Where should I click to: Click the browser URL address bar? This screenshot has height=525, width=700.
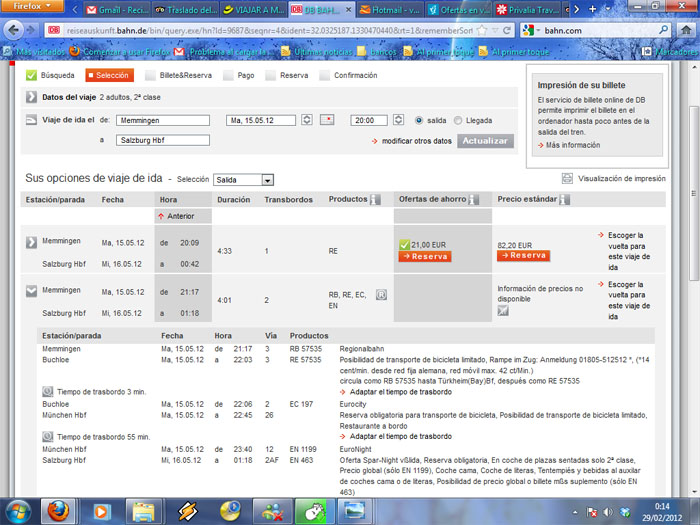[x=269, y=30]
